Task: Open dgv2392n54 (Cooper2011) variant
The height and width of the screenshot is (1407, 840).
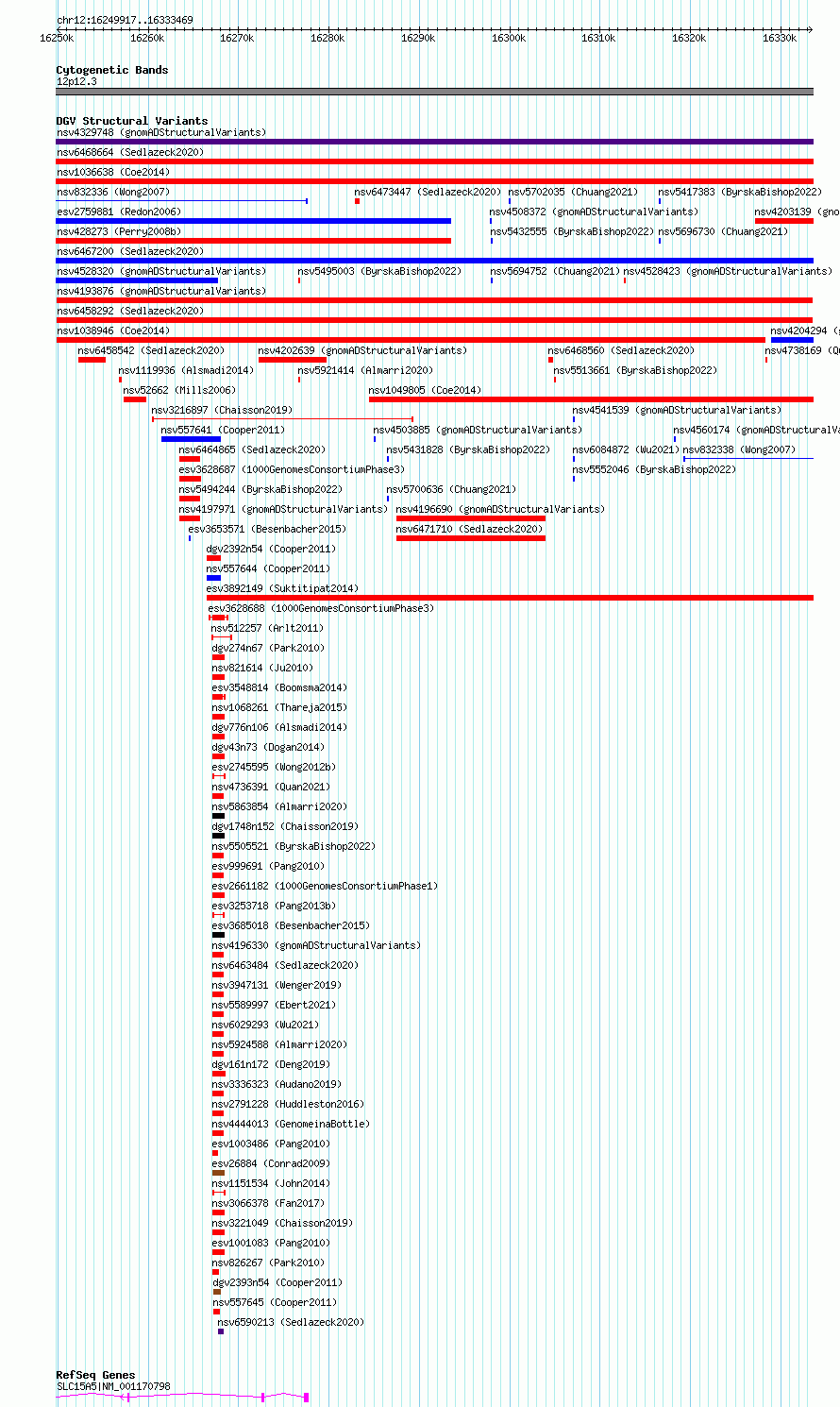Action: coord(271,549)
